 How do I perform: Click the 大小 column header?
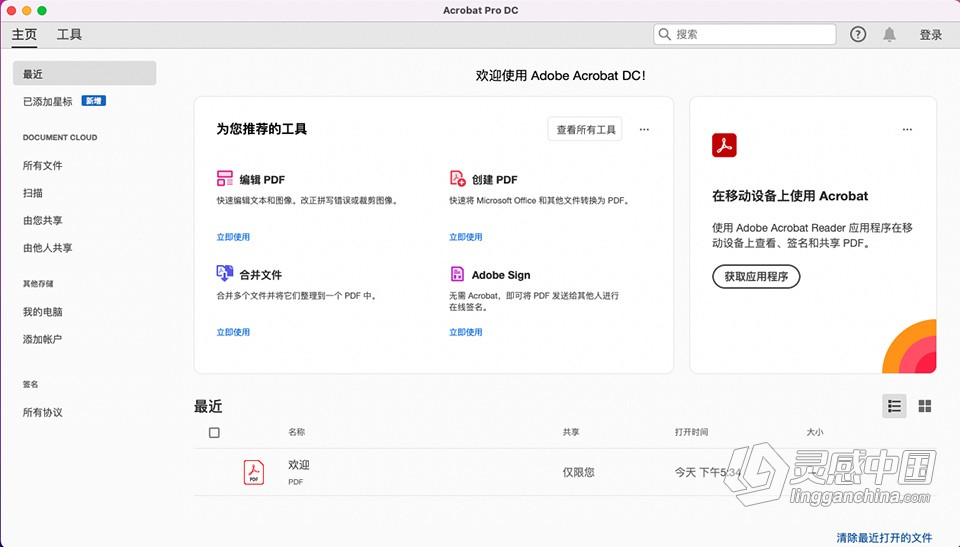pos(815,432)
